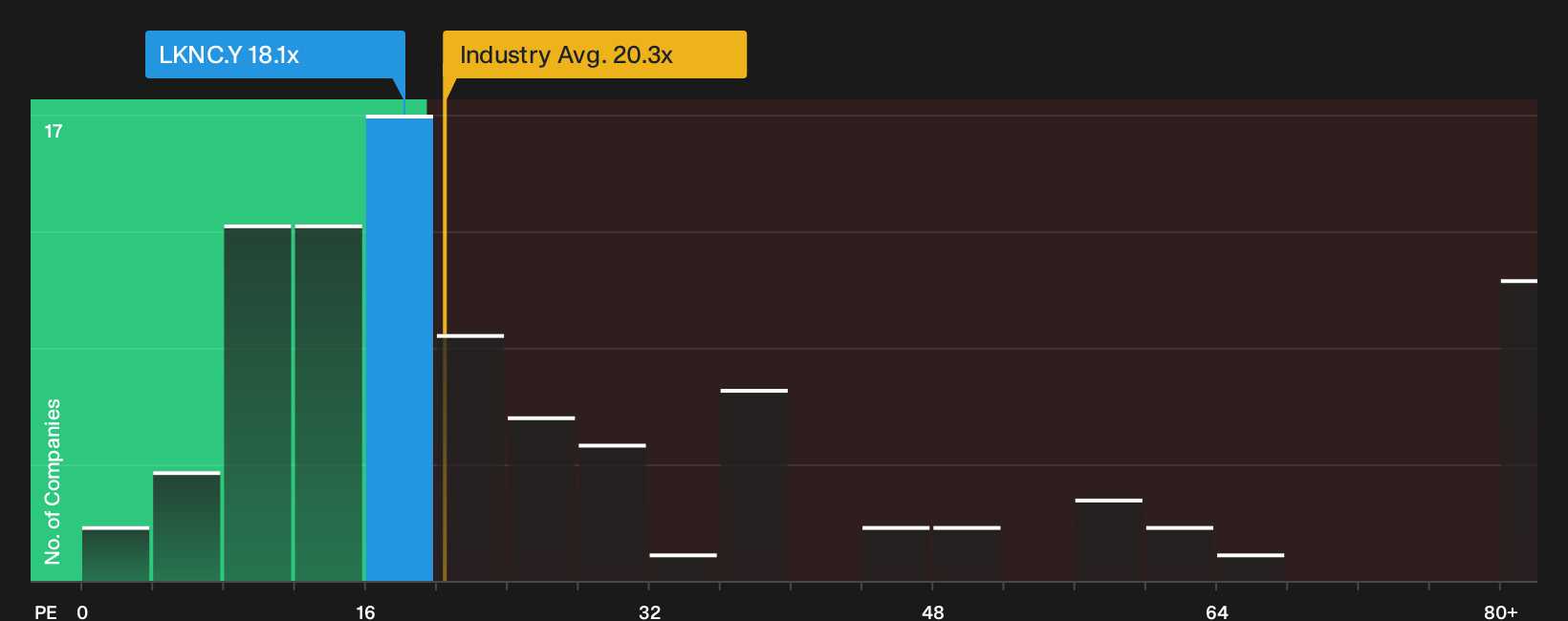This screenshot has width=1568, height=621.
Task: Select the 32 tick label on PE axis
Action: (x=649, y=612)
